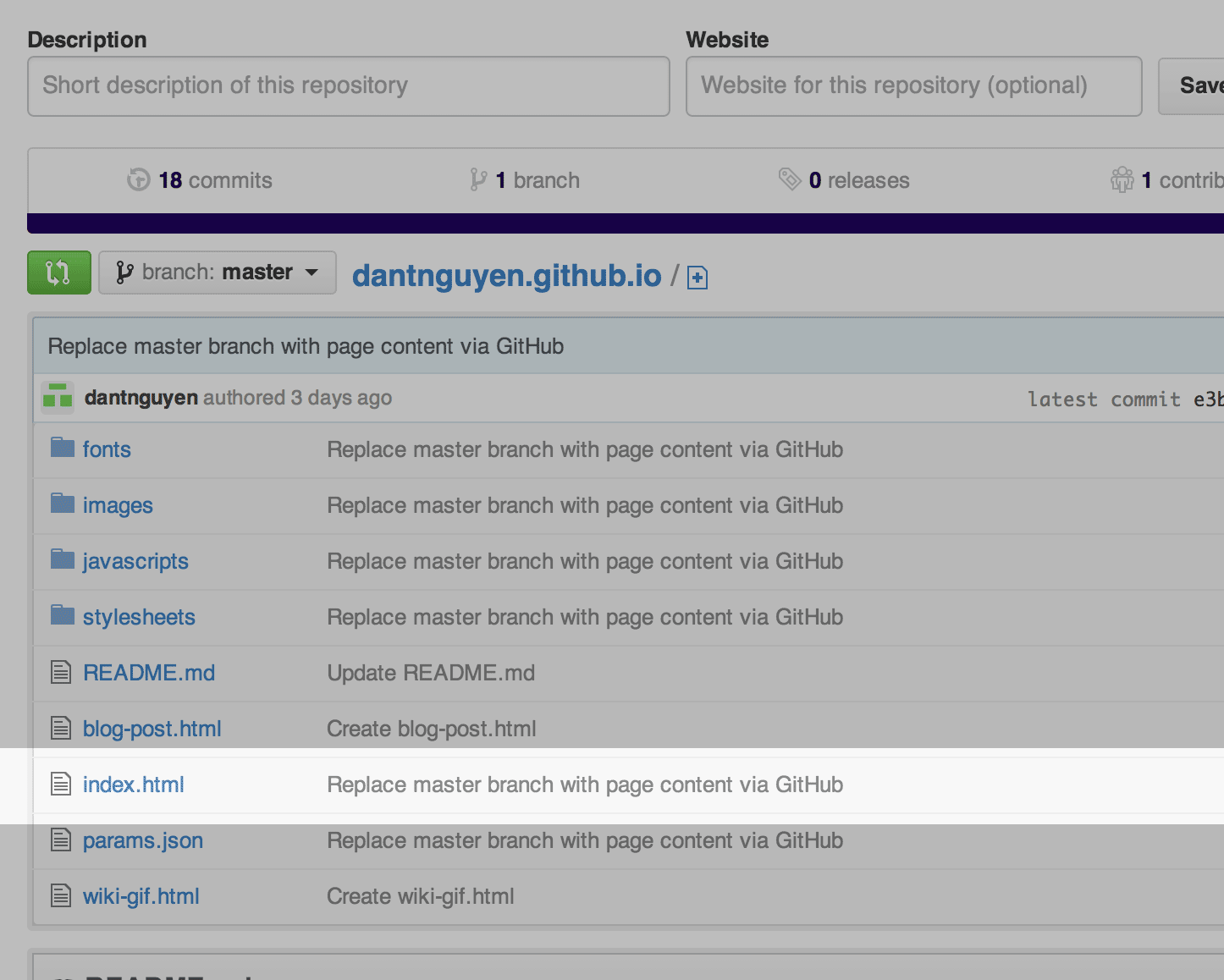Click the green compare and review button
1224x980 pixels.
(x=59, y=273)
